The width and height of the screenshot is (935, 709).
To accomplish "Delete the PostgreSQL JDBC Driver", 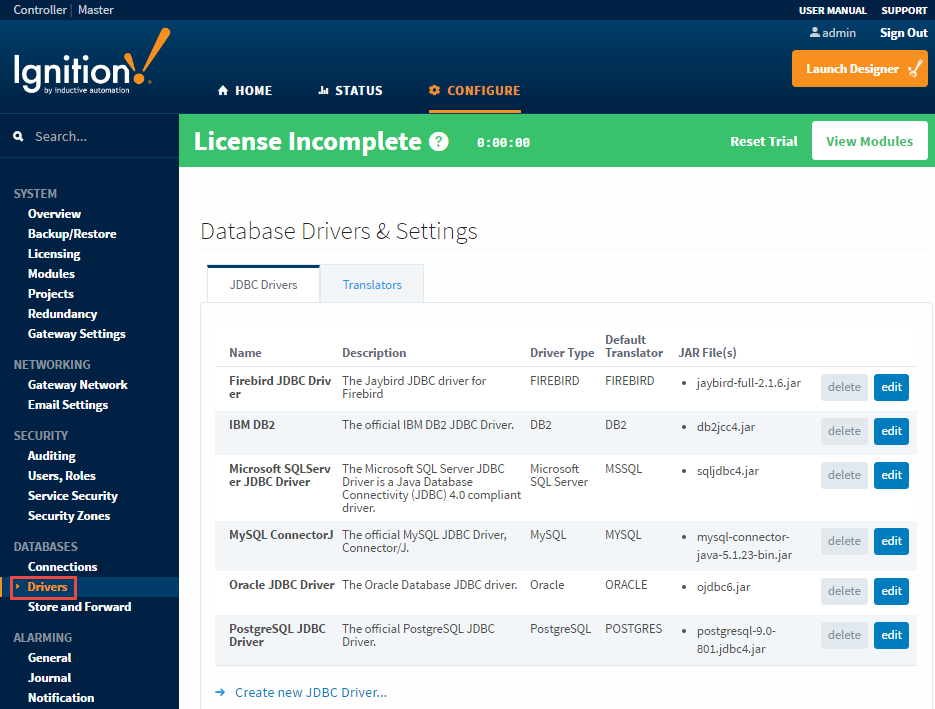I will click(844, 635).
